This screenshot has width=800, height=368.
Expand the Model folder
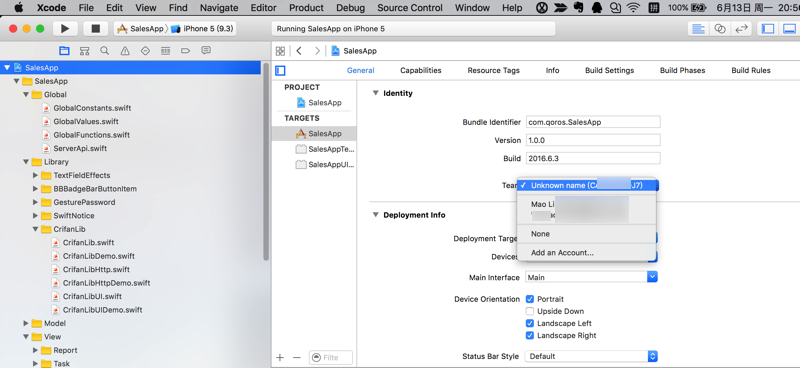pyautogui.click(x=26, y=323)
